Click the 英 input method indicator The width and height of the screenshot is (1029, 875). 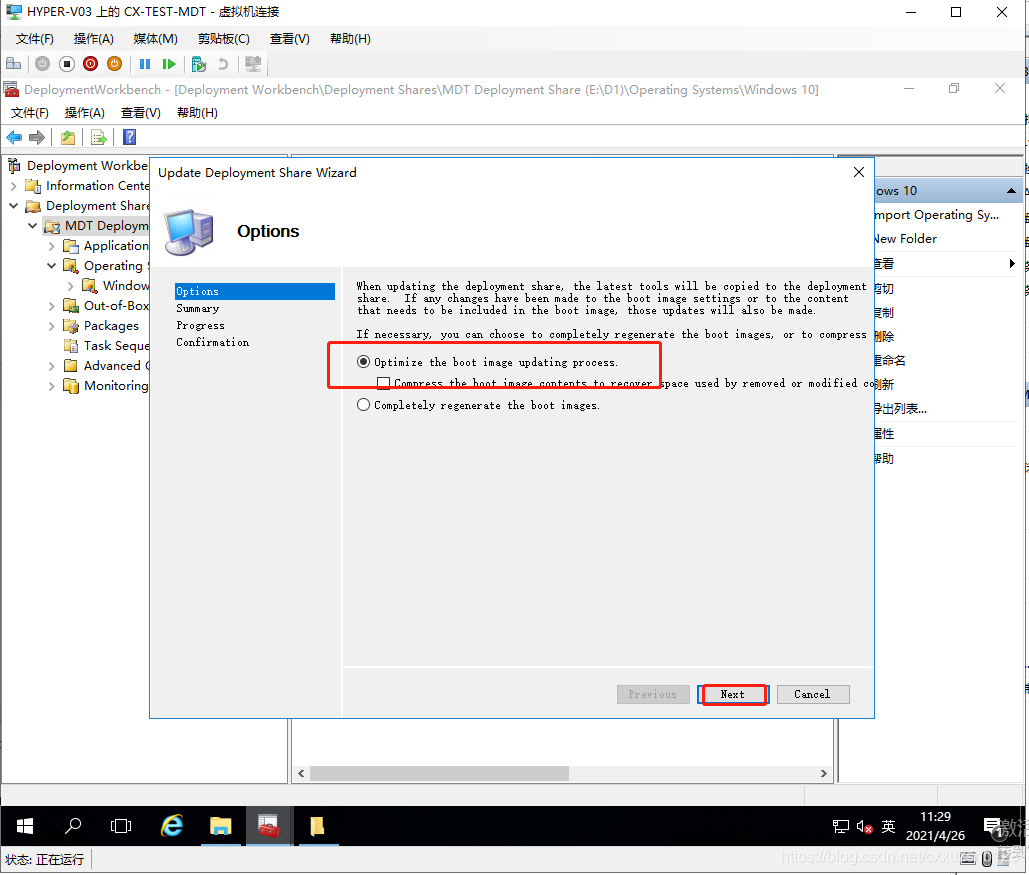888,827
